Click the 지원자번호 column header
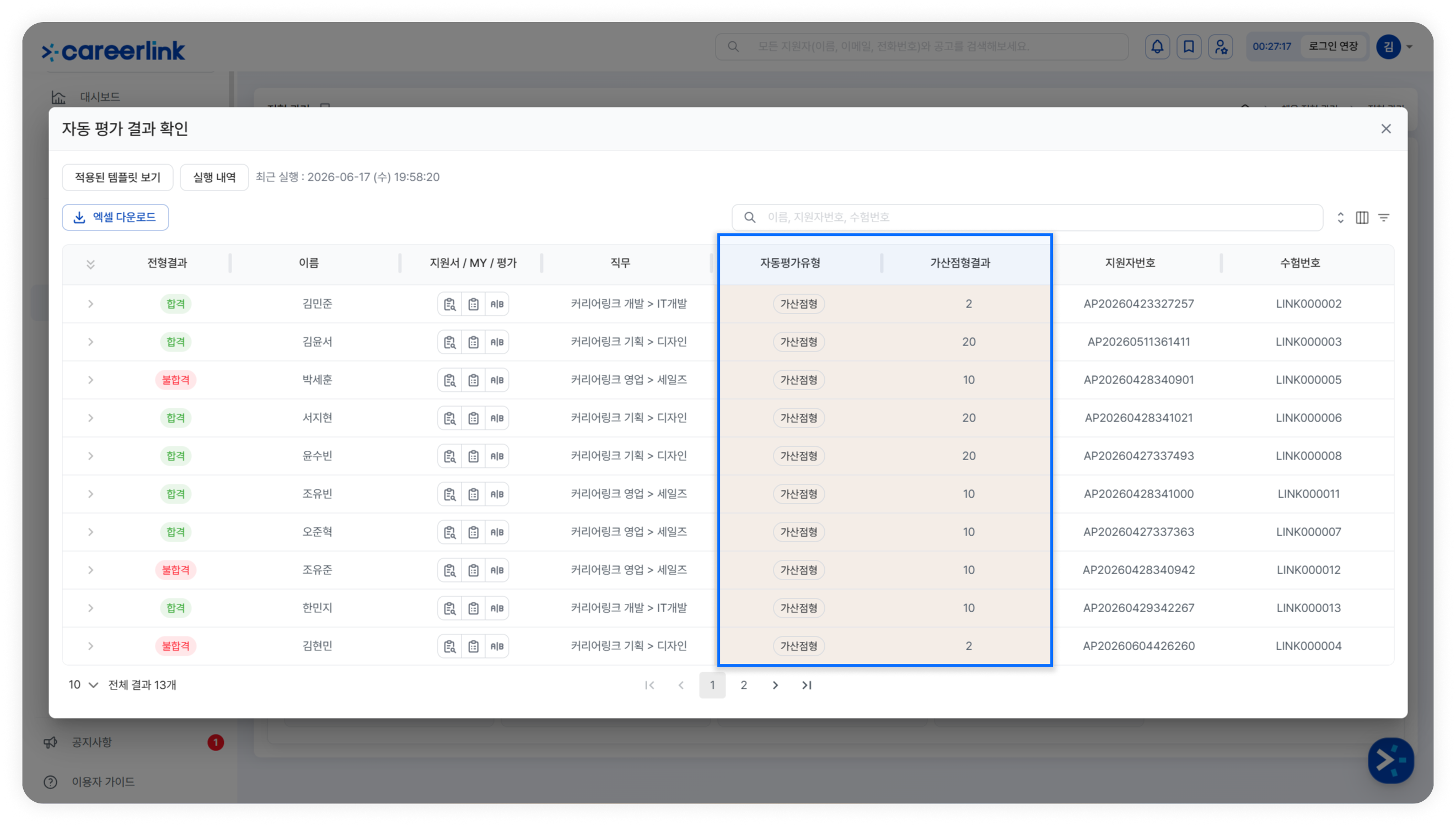 pos(1130,263)
